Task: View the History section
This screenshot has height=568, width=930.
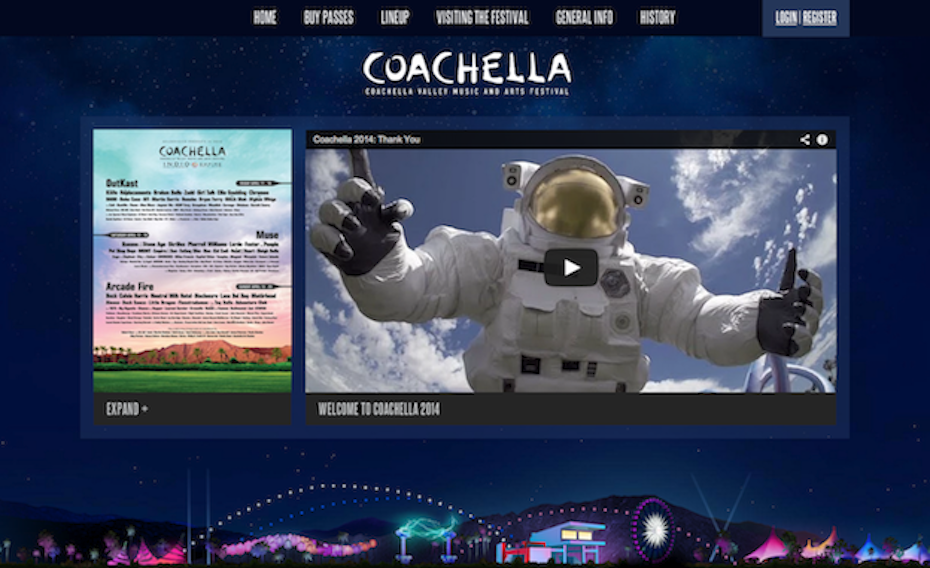Action: pyautogui.click(x=657, y=17)
